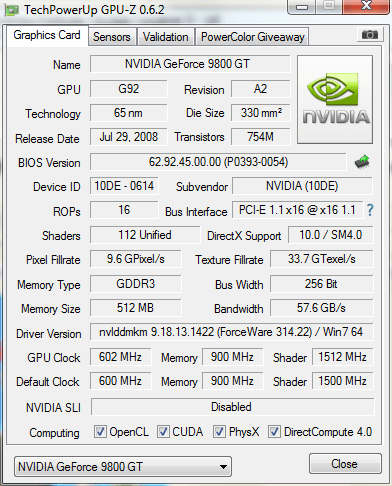Toggle the OpenCL checkbox

(x=100, y=432)
